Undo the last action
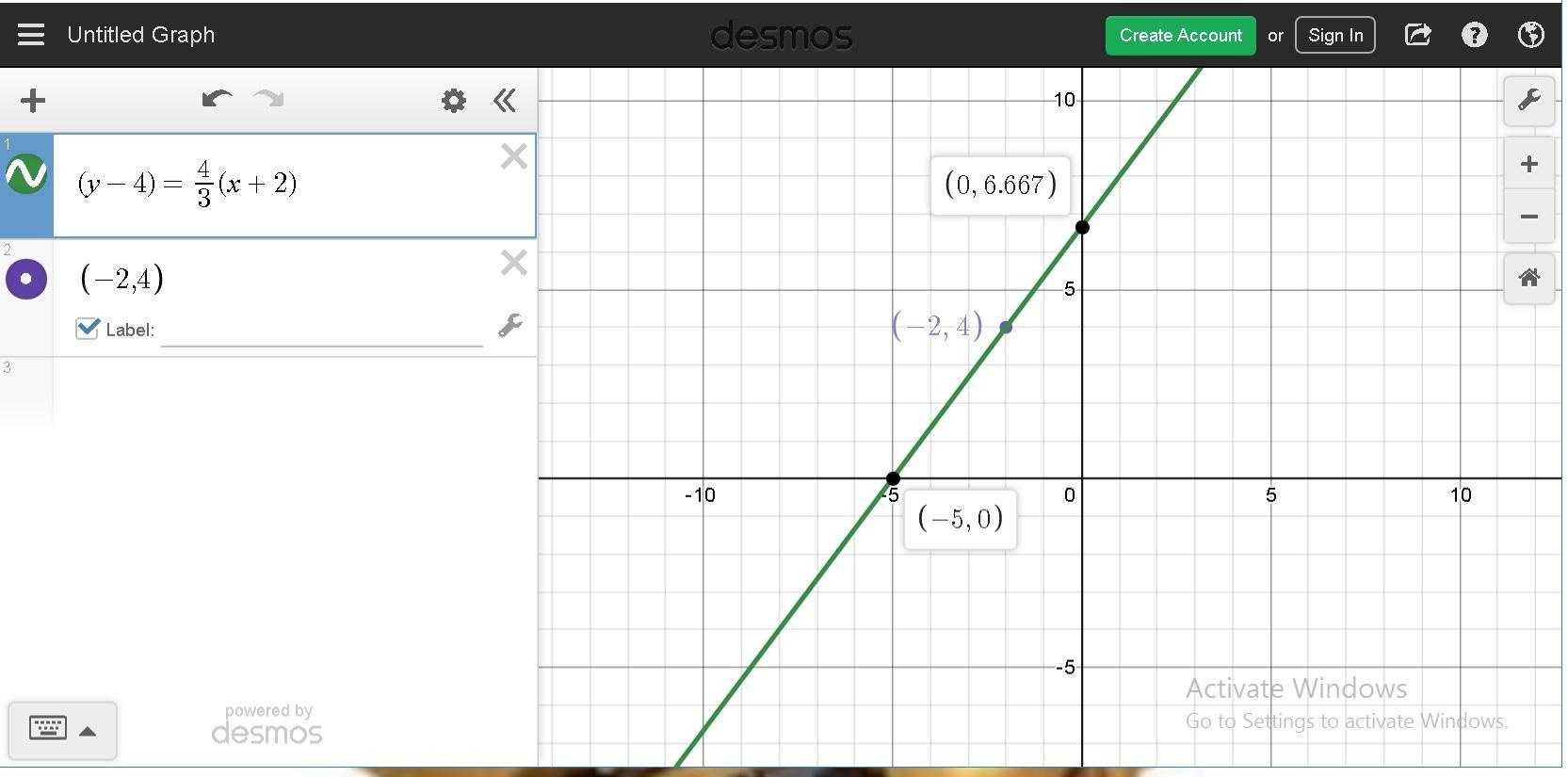Image resolution: width=1568 pixels, height=777 pixels. pos(217,100)
